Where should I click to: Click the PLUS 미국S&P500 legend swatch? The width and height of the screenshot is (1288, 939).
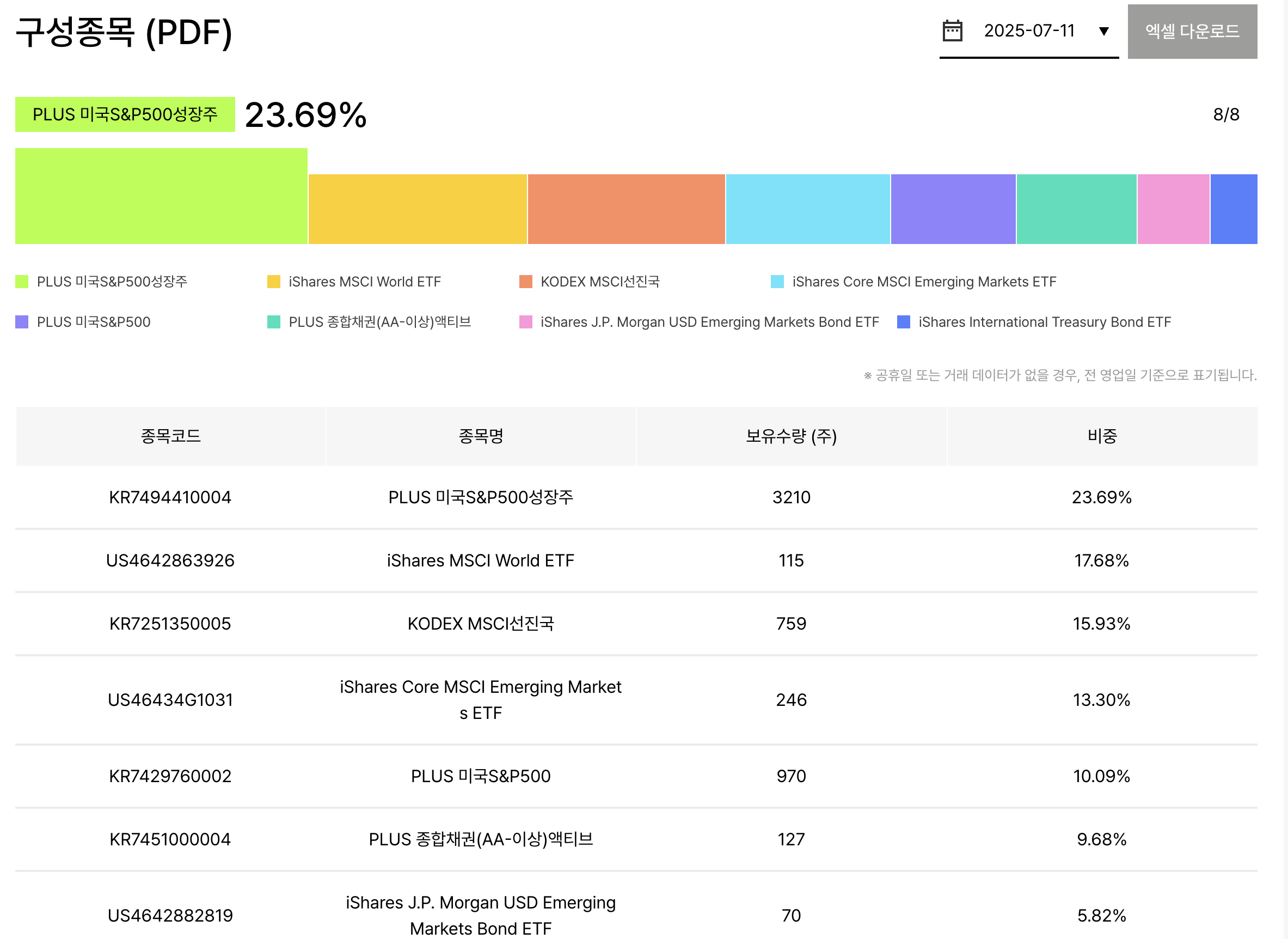pyautogui.click(x=22, y=322)
